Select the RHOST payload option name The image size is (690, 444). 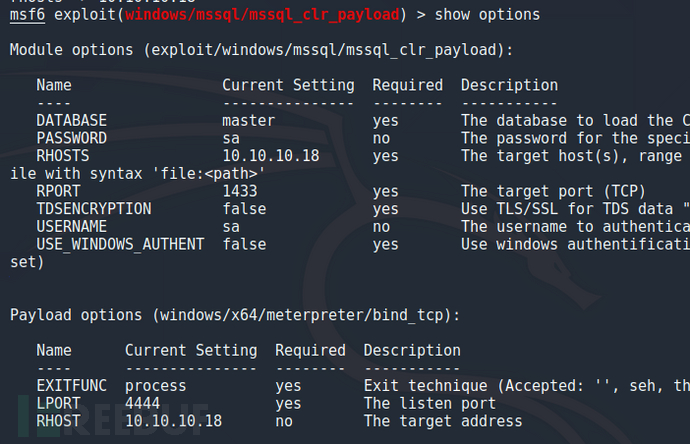click(58, 421)
